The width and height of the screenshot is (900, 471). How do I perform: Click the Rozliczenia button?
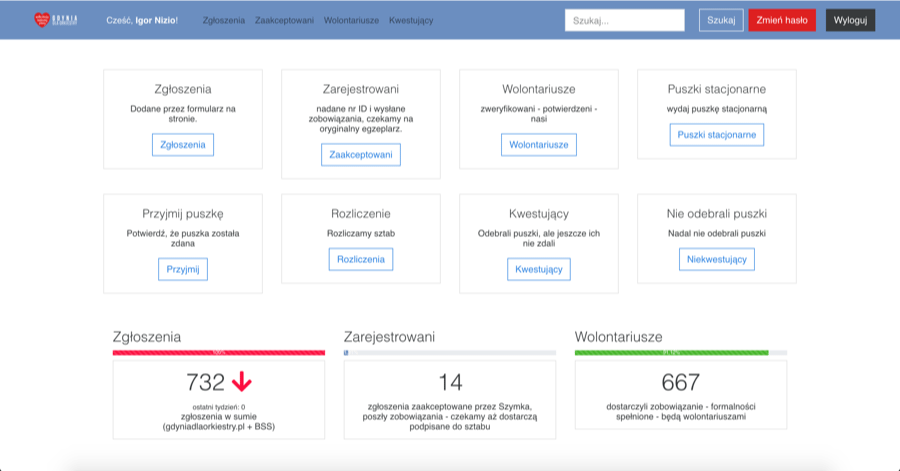(x=360, y=259)
